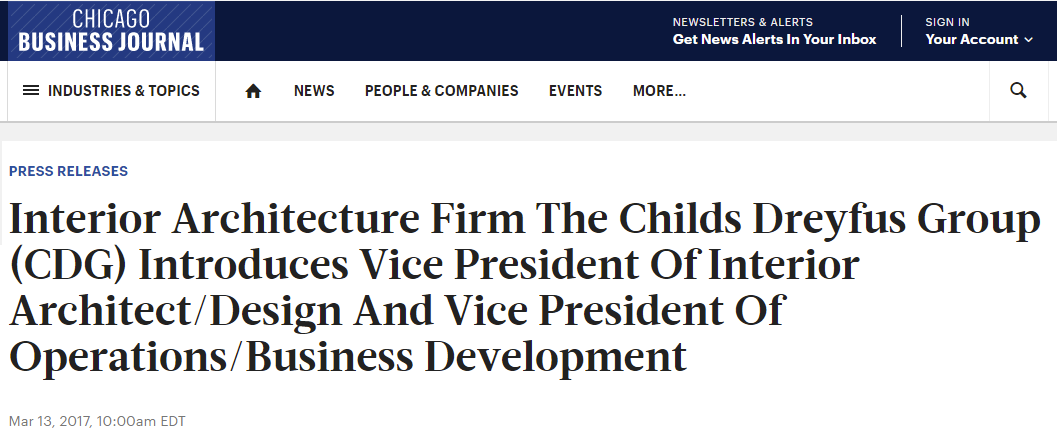
Task: Open People & Companies section
Action: pyautogui.click(x=442, y=90)
